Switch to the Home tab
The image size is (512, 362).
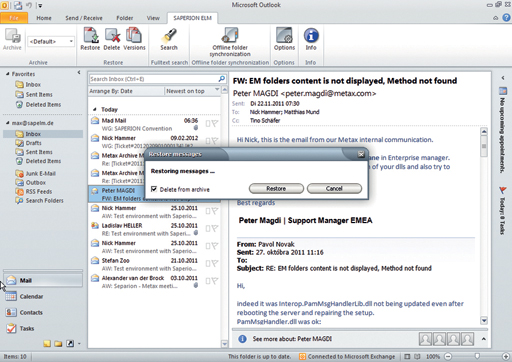(x=44, y=18)
